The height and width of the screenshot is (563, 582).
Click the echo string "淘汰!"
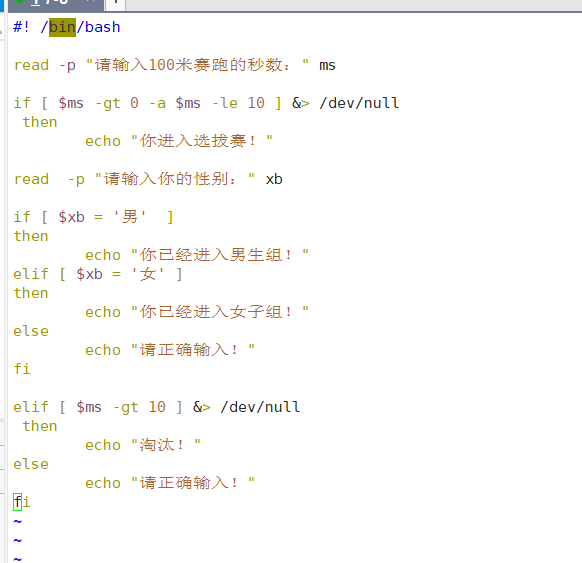166,445
